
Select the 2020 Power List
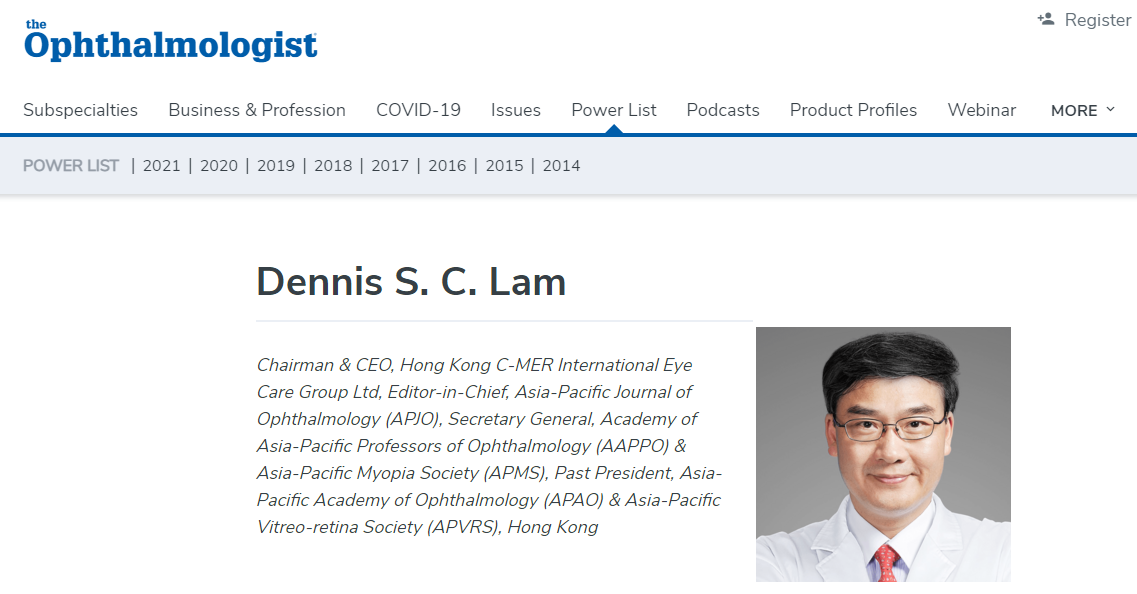click(x=219, y=166)
